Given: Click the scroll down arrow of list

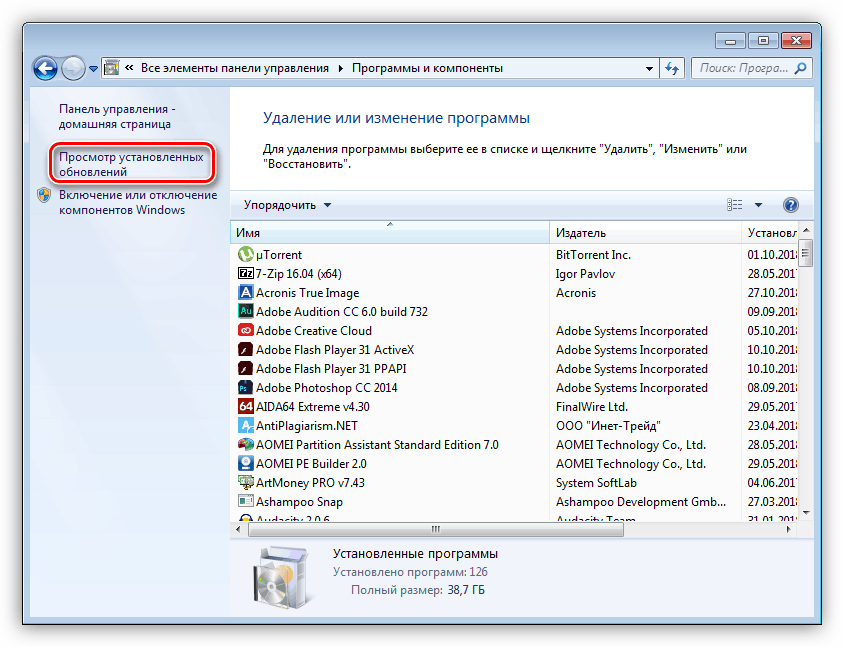Looking at the screenshot, I should click(x=806, y=513).
